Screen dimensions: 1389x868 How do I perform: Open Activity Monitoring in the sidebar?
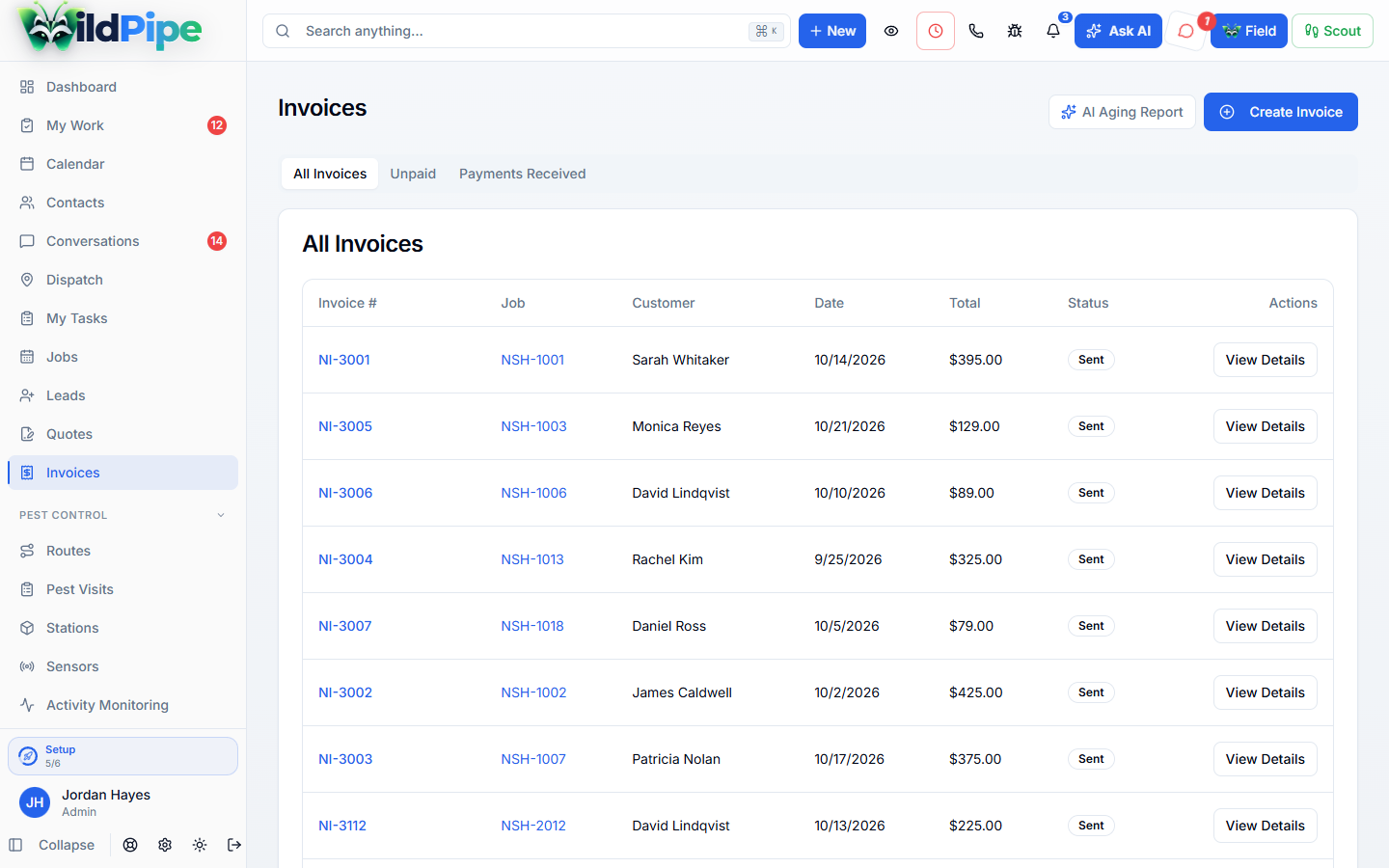pos(123,705)
